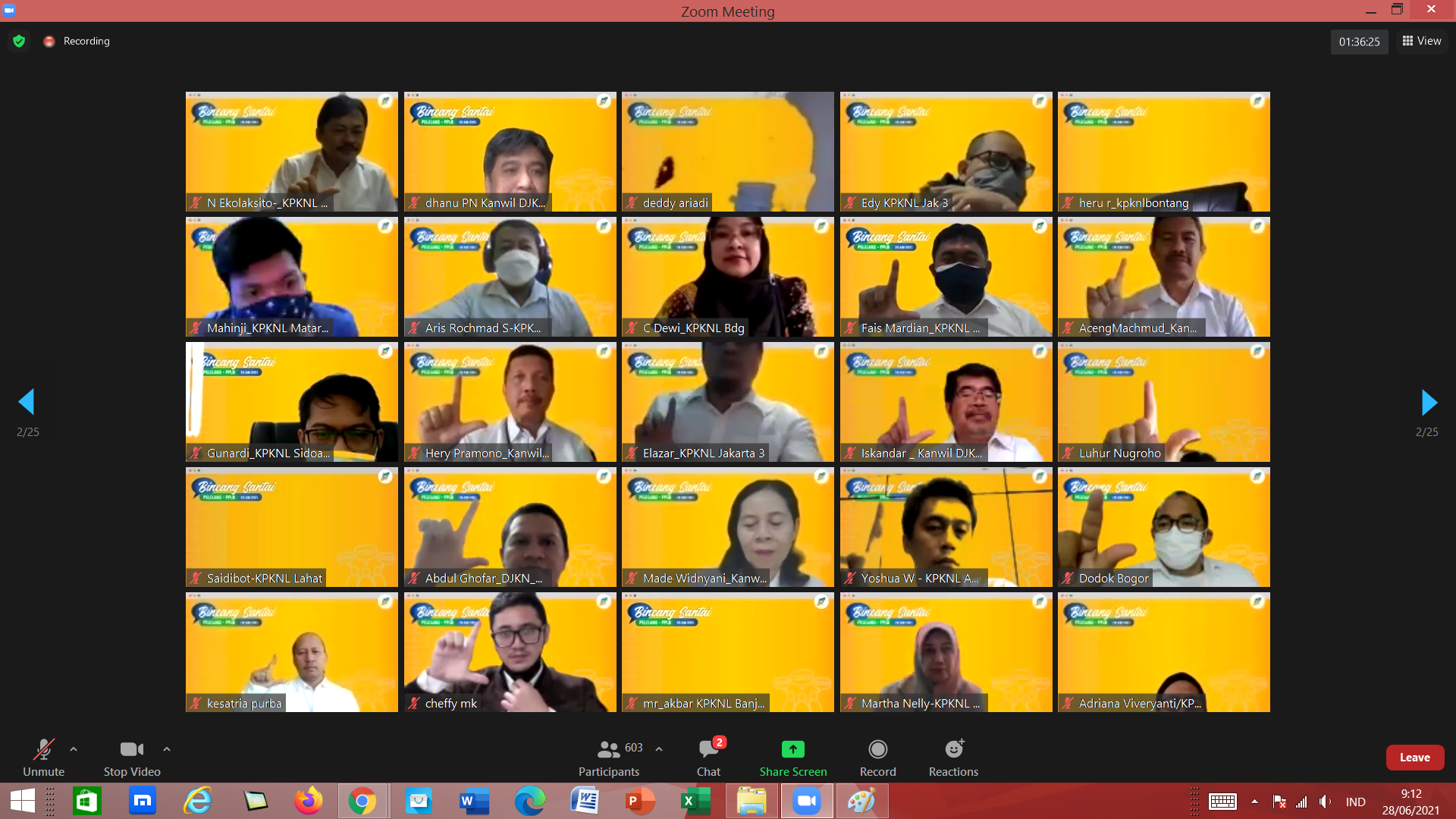The image size is (1456, 819).
Task: Go to previous gallery page arrow
Action: [x=27, y=403]
